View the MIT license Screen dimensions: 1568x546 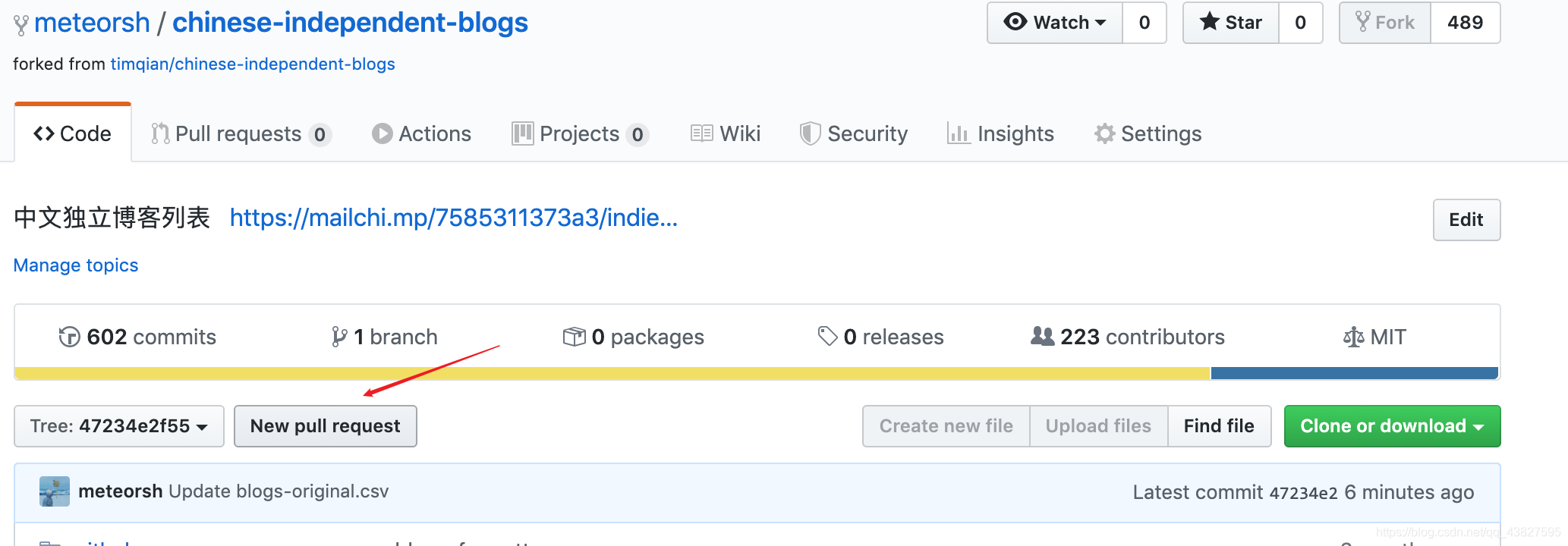coord(1374,337)
